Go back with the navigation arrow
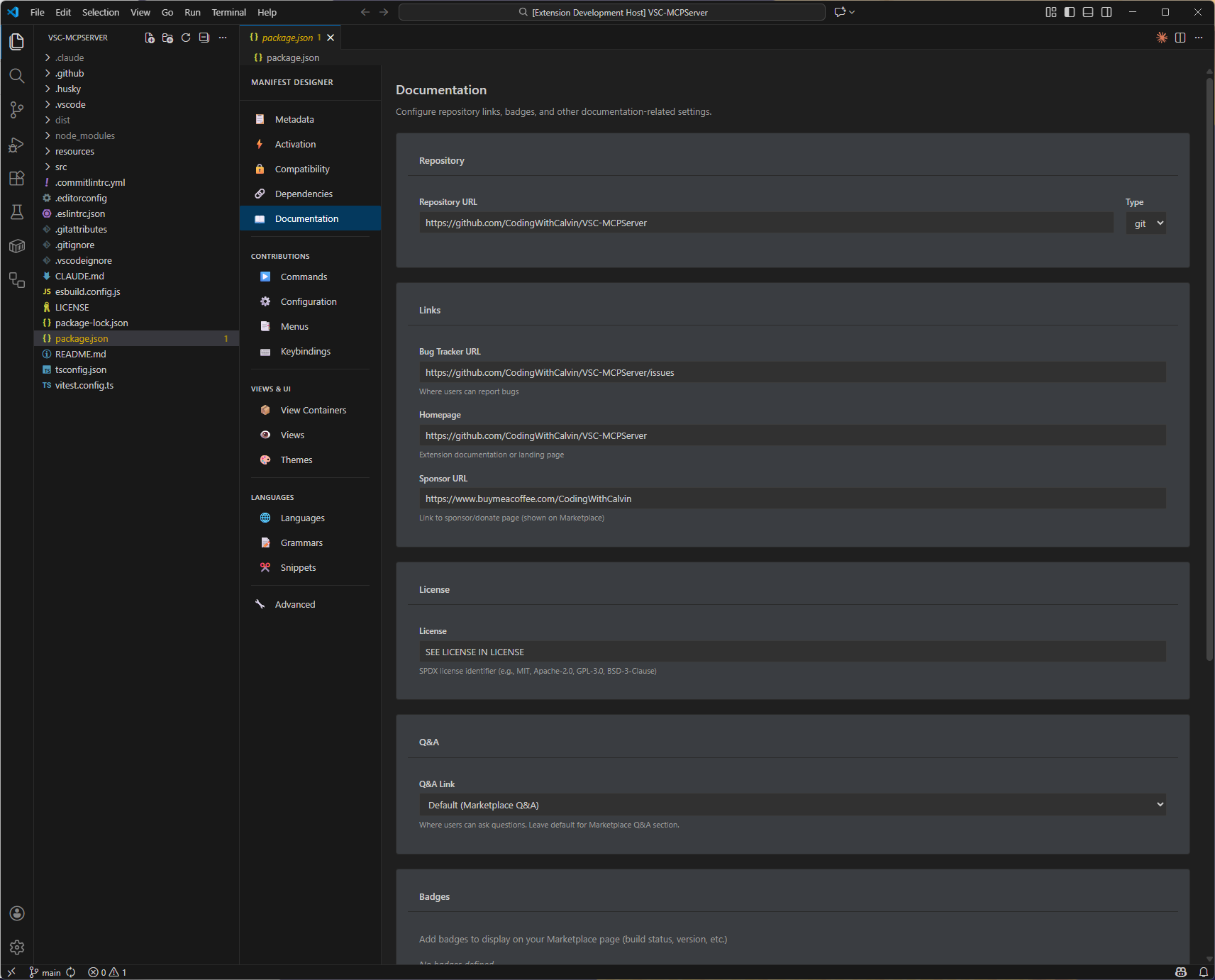The width and height of the screenshot is (1215, 980). [x=365, y=12]
